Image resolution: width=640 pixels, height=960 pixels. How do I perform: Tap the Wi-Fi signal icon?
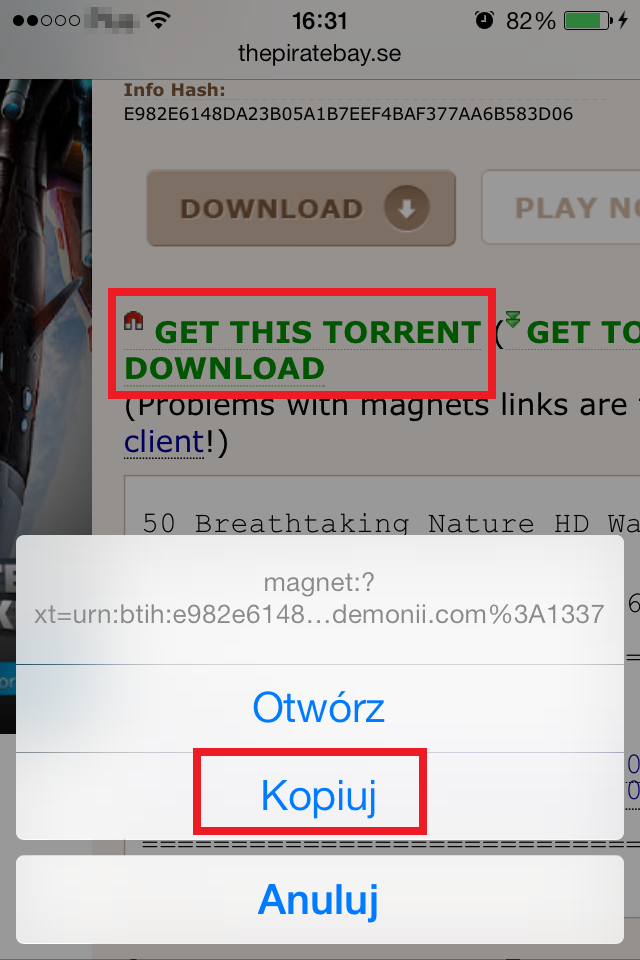click(x=159, y=20)
